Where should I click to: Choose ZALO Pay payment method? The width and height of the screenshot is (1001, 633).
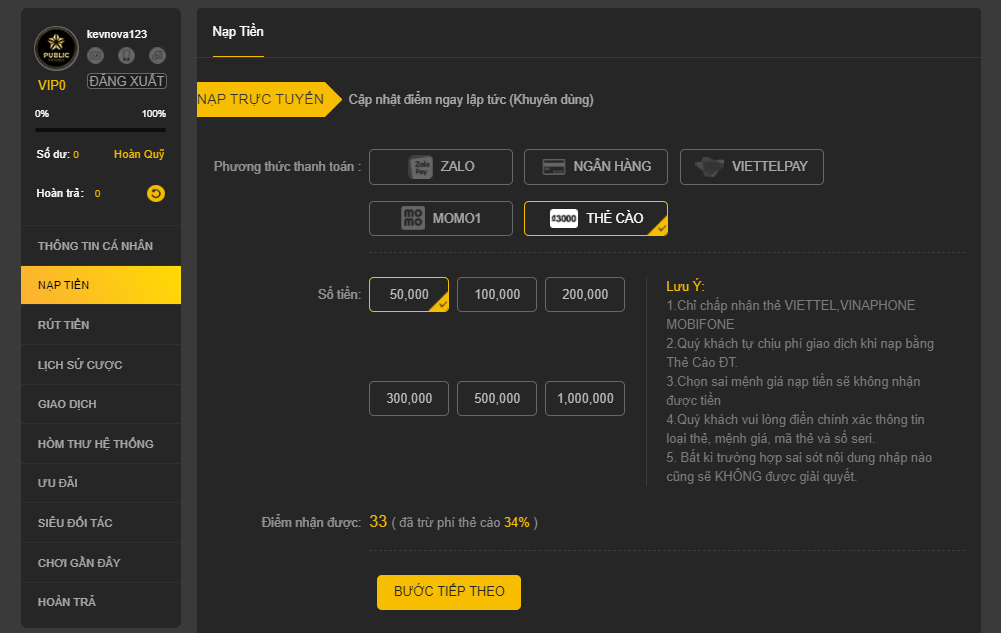click(x=440, y=167)
